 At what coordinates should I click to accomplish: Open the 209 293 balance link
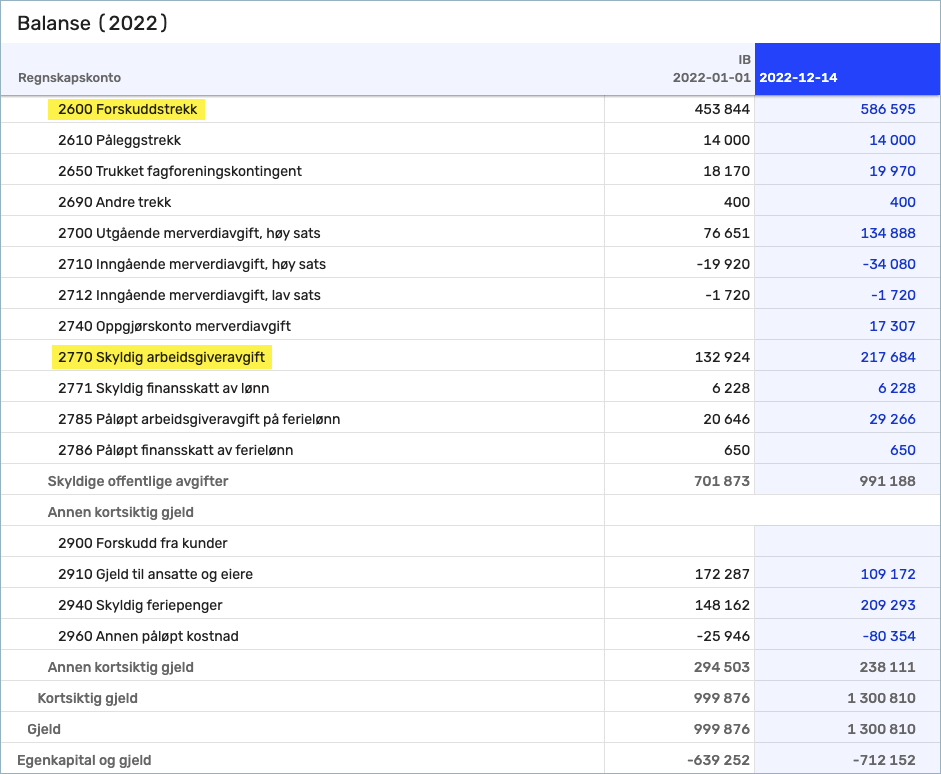(x=888, y=605)
